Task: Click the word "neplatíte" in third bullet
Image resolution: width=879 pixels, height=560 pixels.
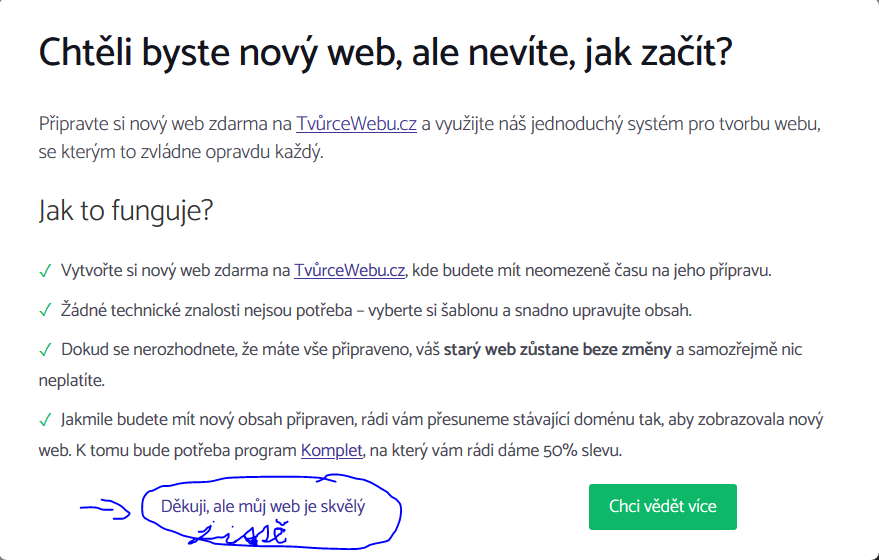Action: click(x=71, y=381)
